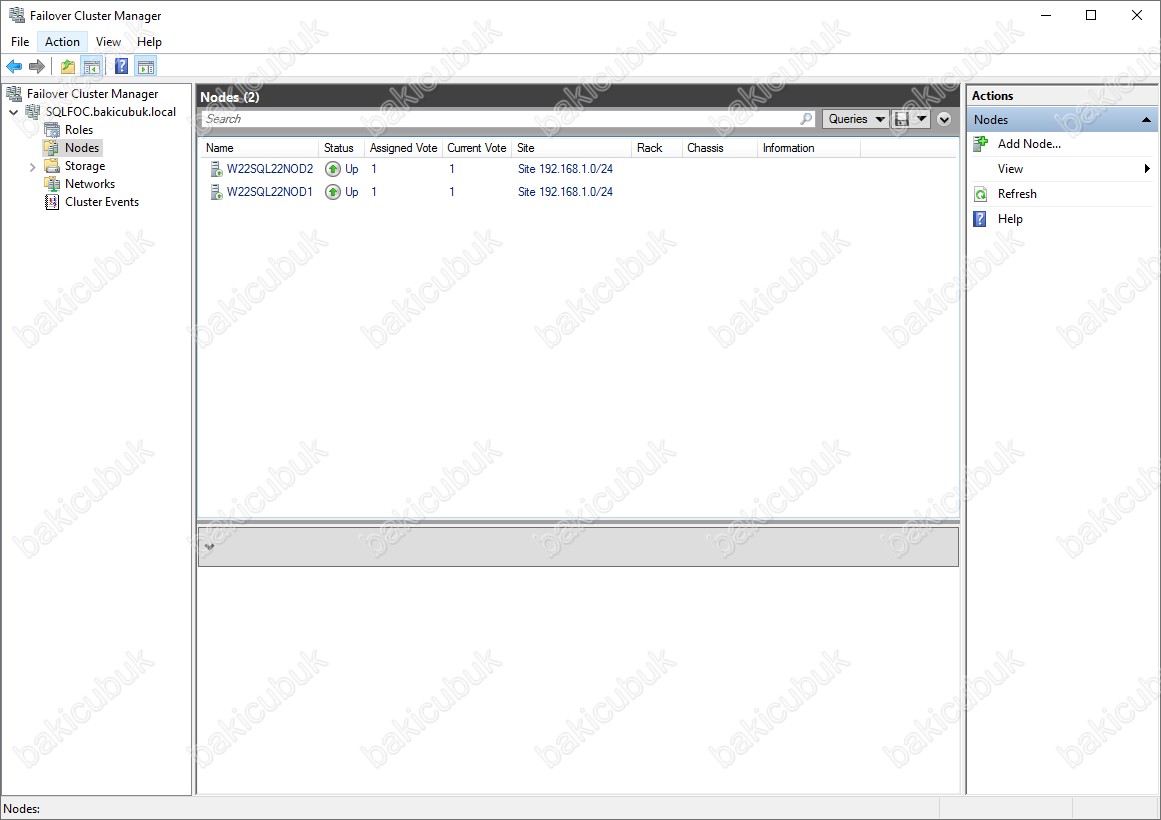Select the W22SQL22NOD1 node row name

tap(270, 192)
